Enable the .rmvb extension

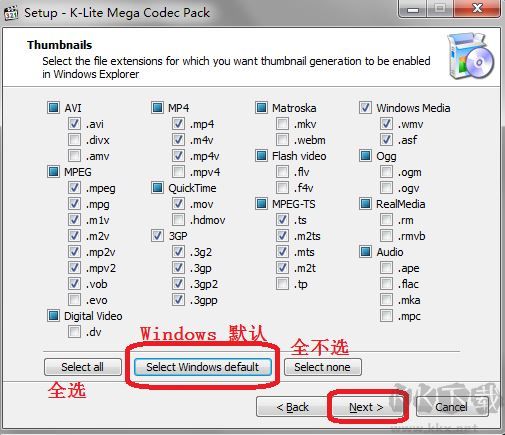coord(386,236)
